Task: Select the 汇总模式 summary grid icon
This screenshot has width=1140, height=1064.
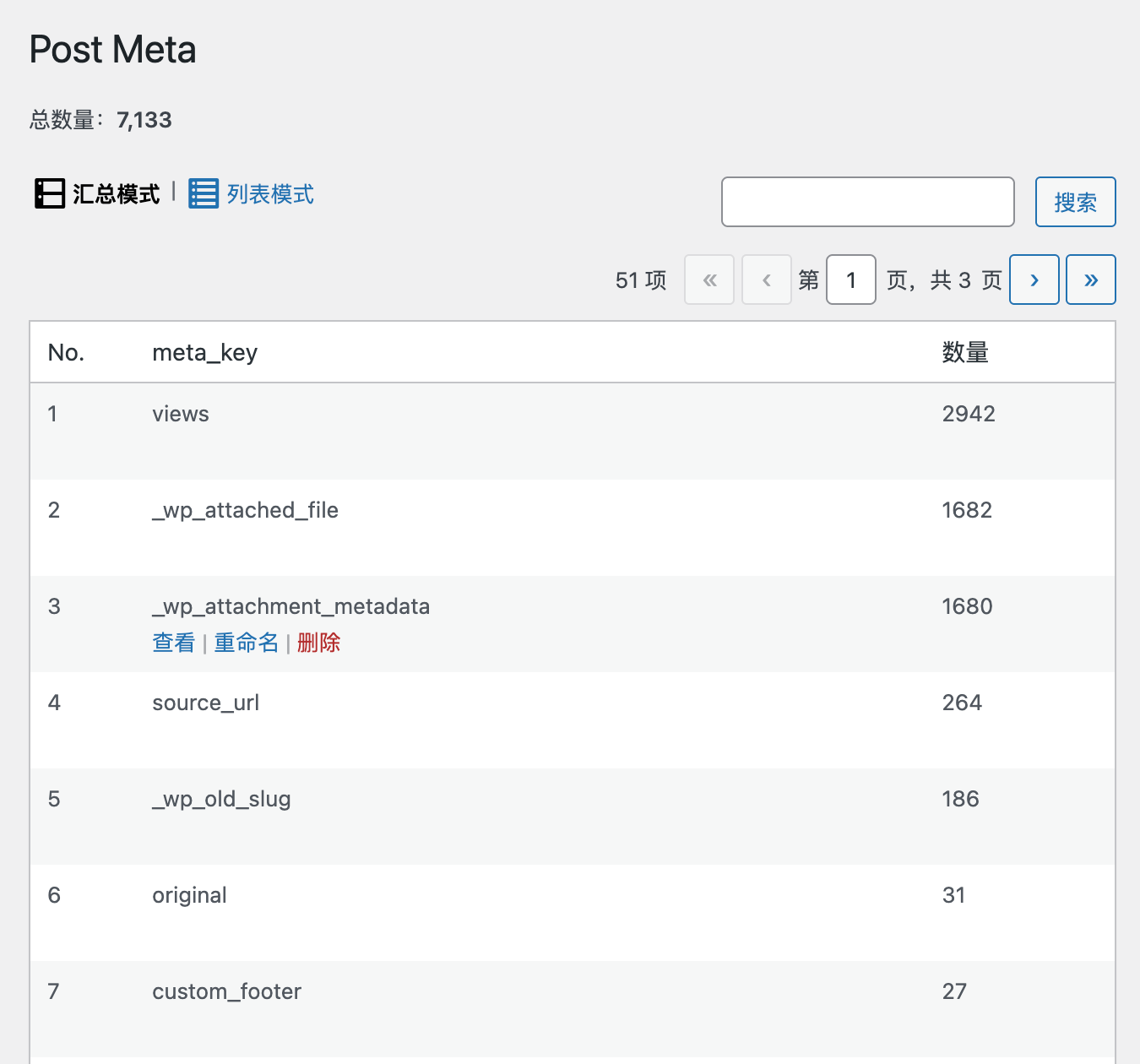Action: (50, 193)
